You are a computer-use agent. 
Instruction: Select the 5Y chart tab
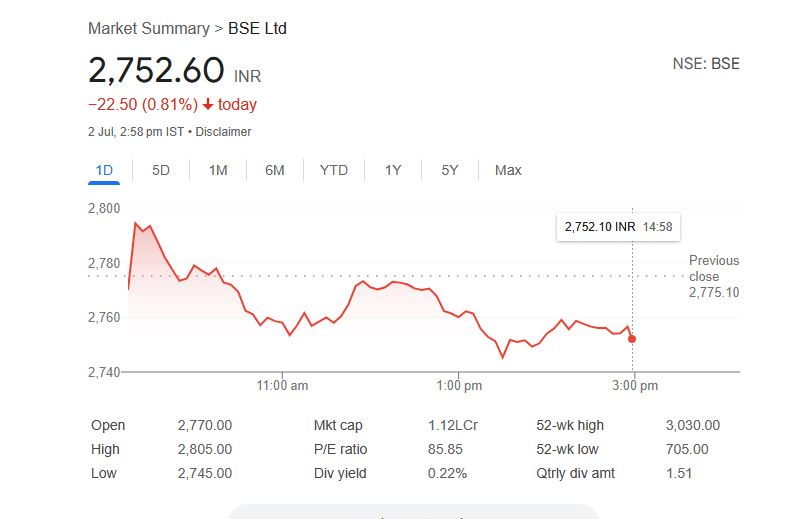click(x=450, y=170)
